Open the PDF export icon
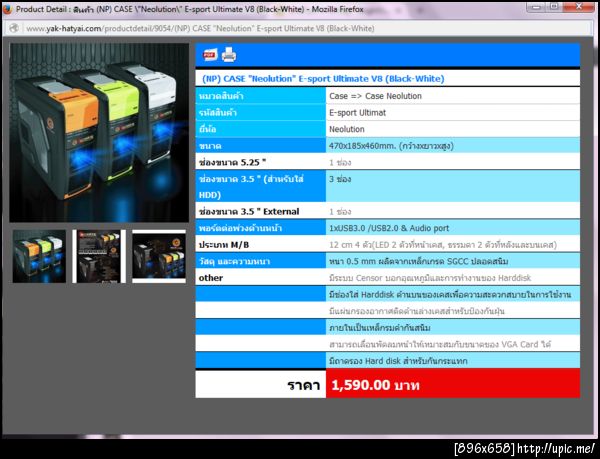The height and width of the screenshot is (459, 600). coord(210,55)
